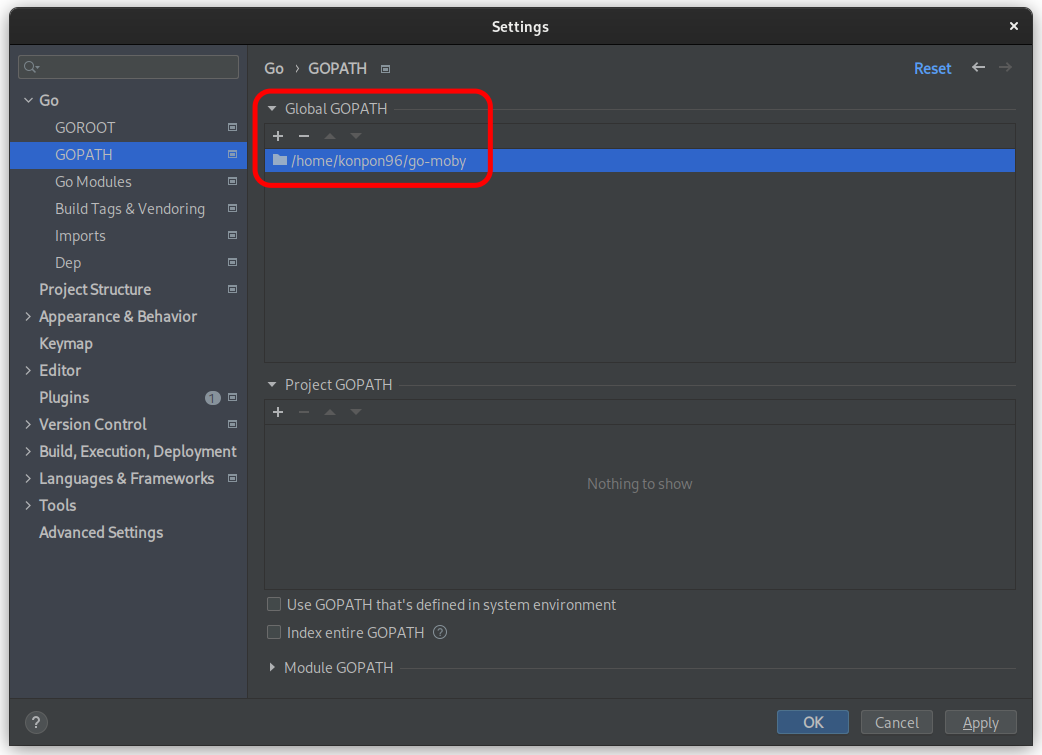Select GOROOT in the settings tree
Image resolution: width=1042 pixels, height=755 pixels.
85,127
